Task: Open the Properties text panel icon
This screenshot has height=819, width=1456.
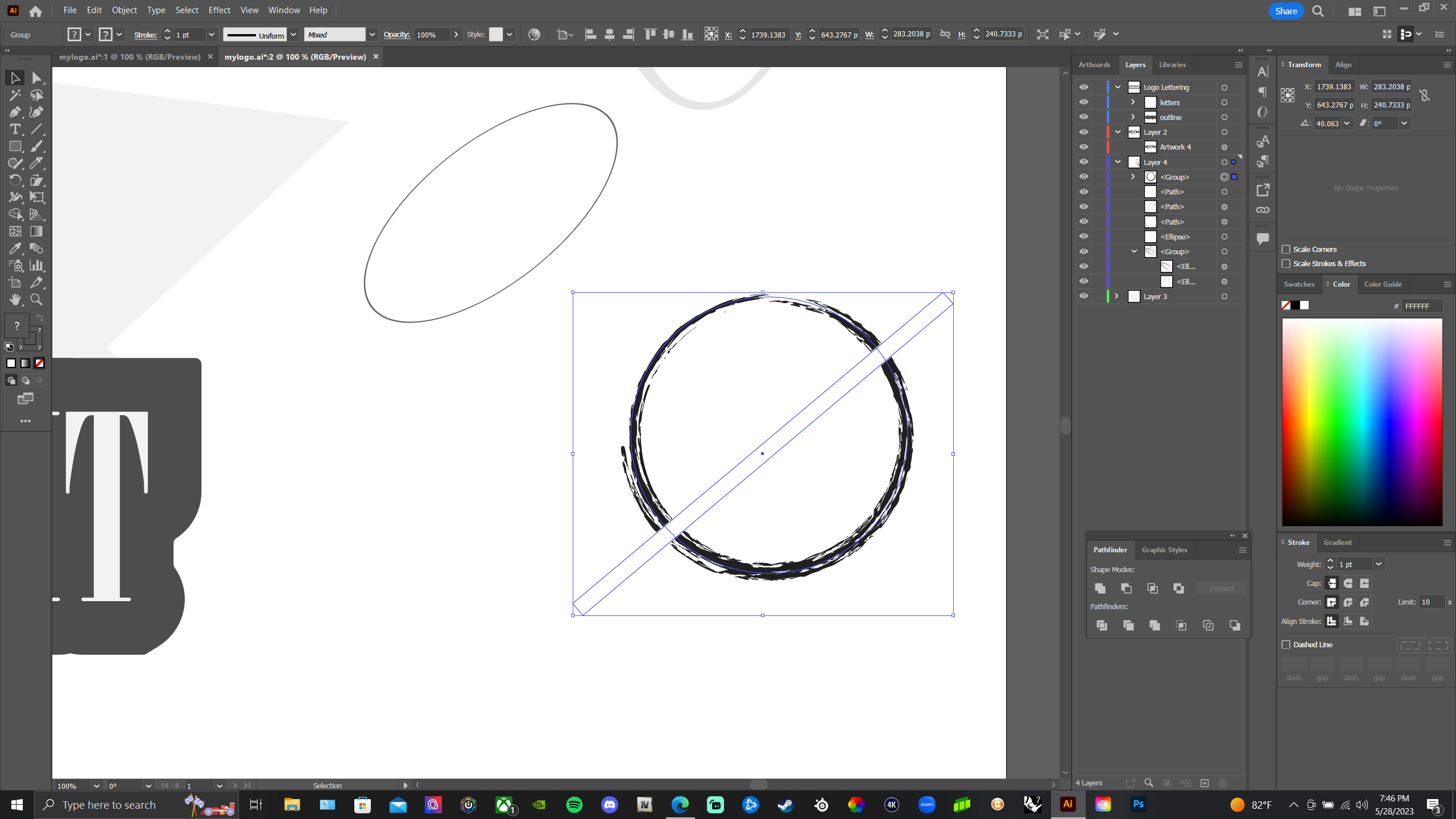Action: (1263, 72)
